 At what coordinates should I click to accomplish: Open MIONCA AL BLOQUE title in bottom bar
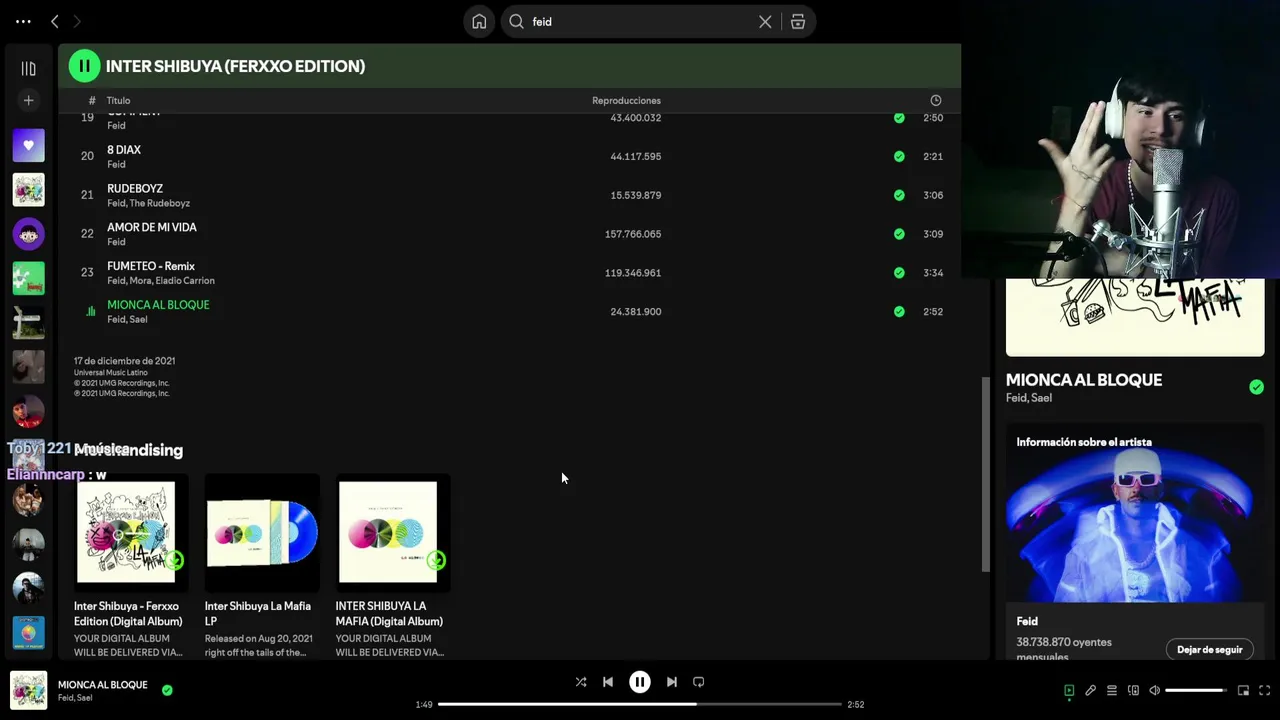(102, 685)
